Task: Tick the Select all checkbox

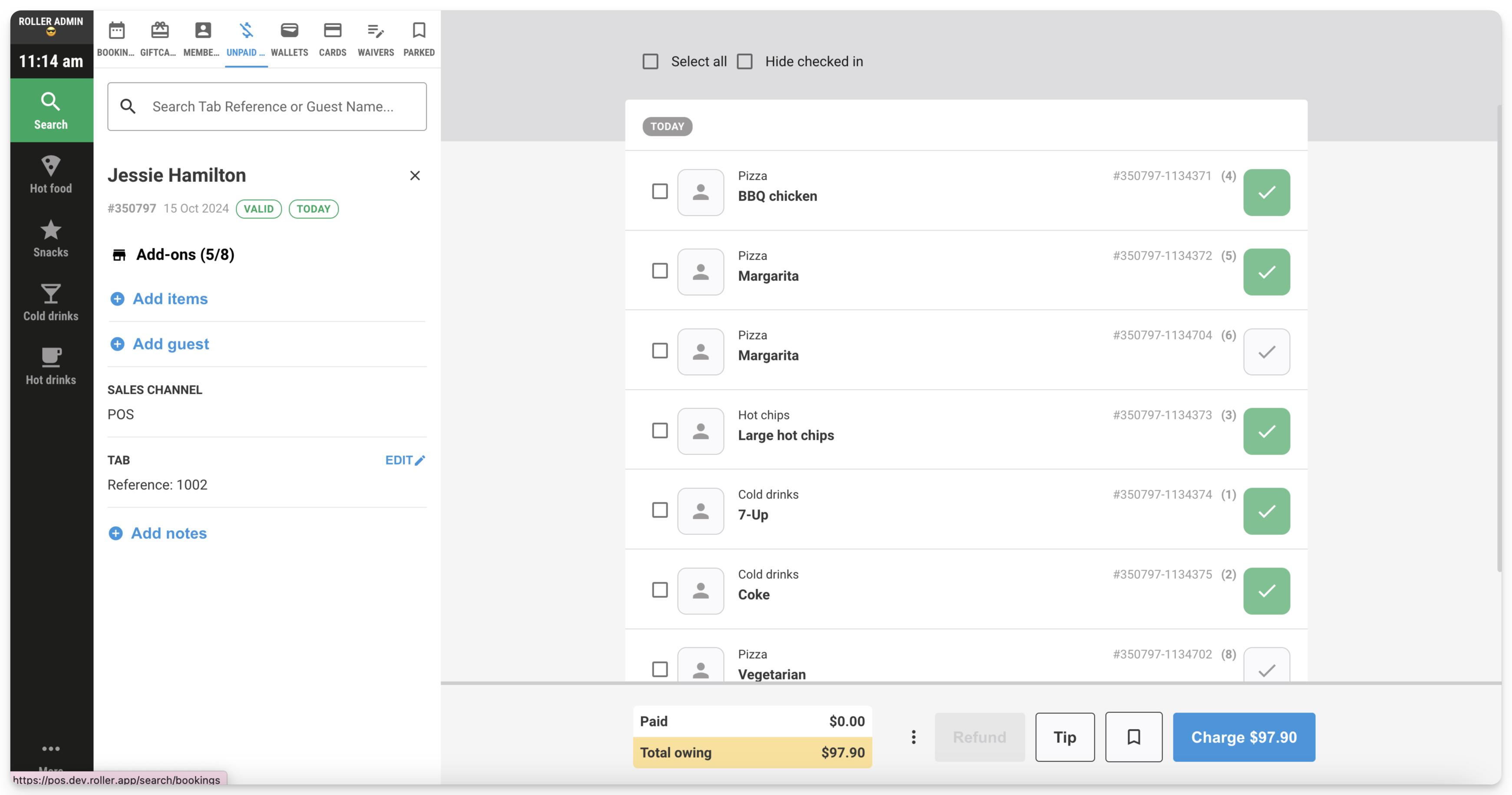Action: click(x=650, y=62)
